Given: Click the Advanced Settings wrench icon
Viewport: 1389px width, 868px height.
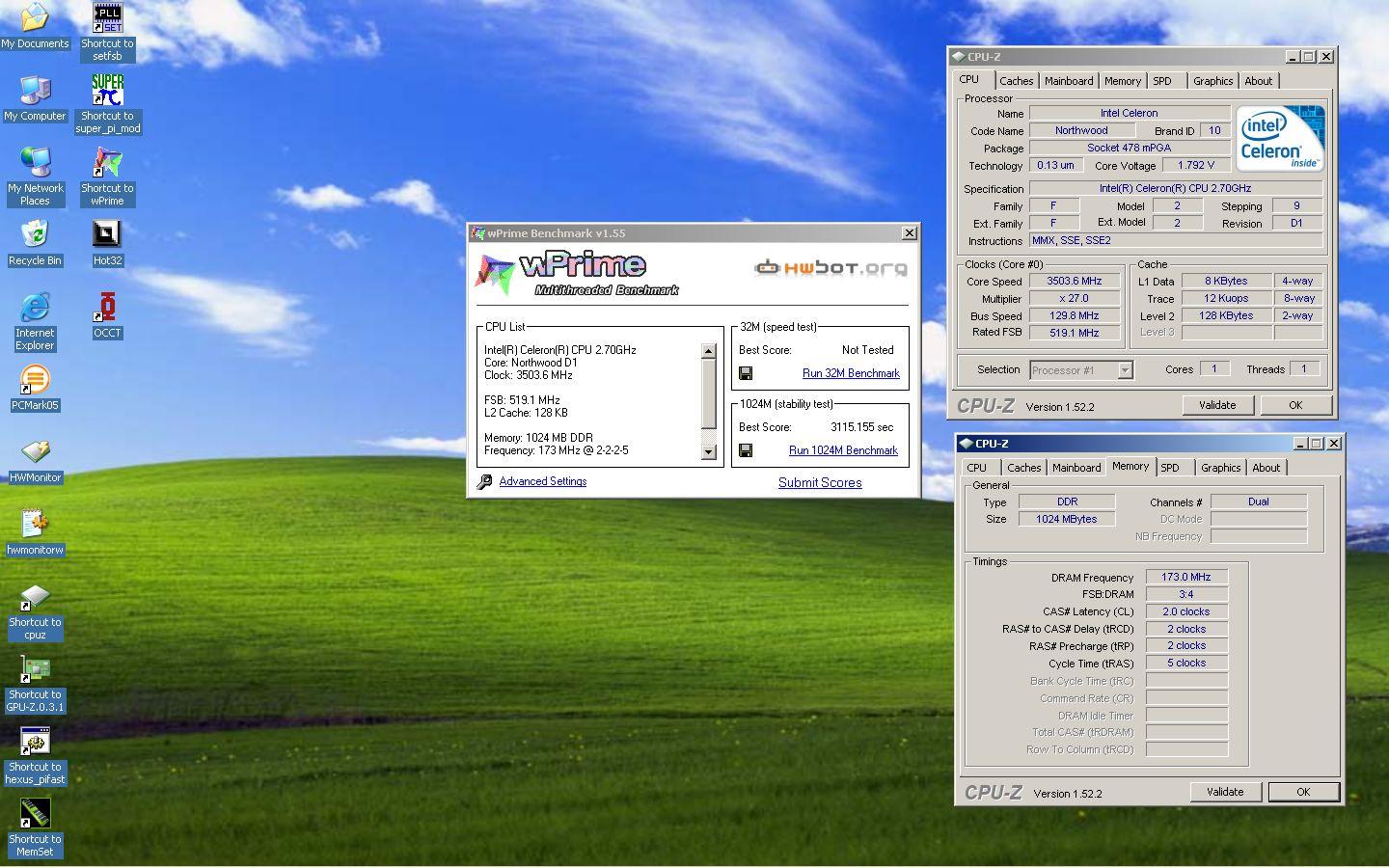Looking at the screenshot, I should pyautogui.click(x=485, y=481).
